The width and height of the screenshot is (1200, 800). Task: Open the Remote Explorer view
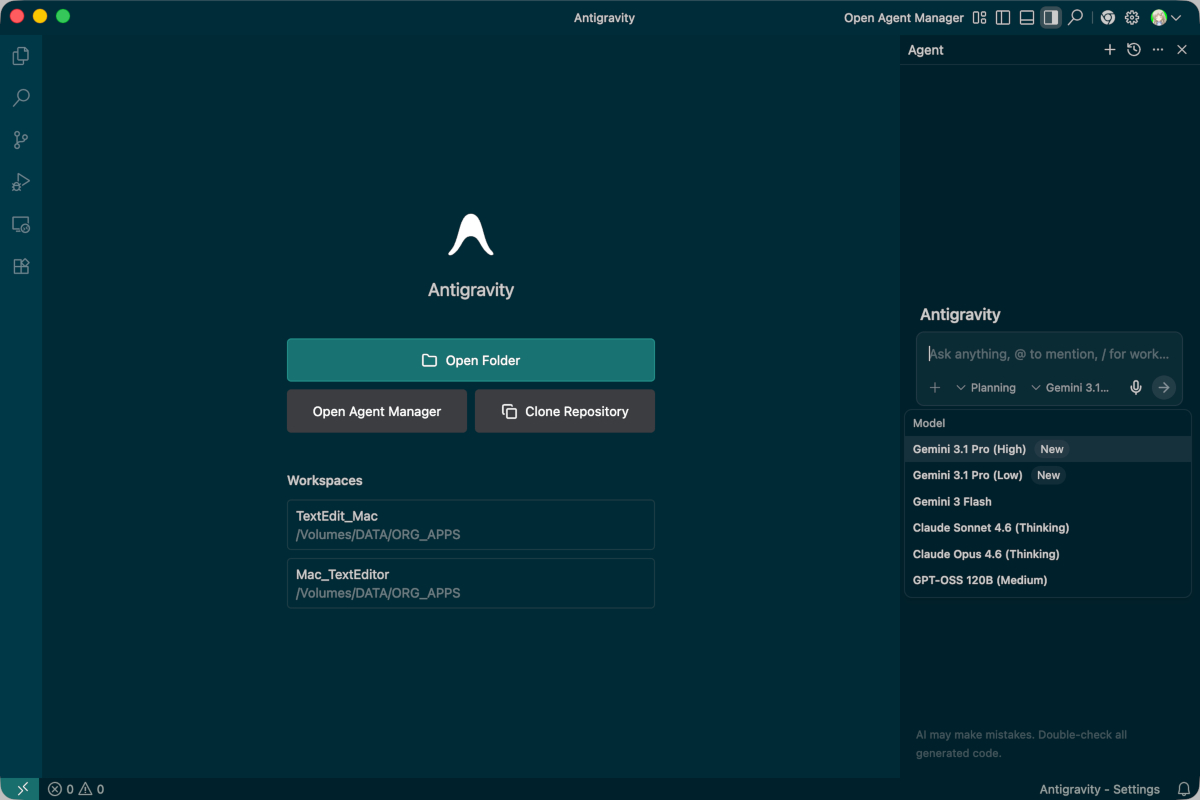point(20,224)
